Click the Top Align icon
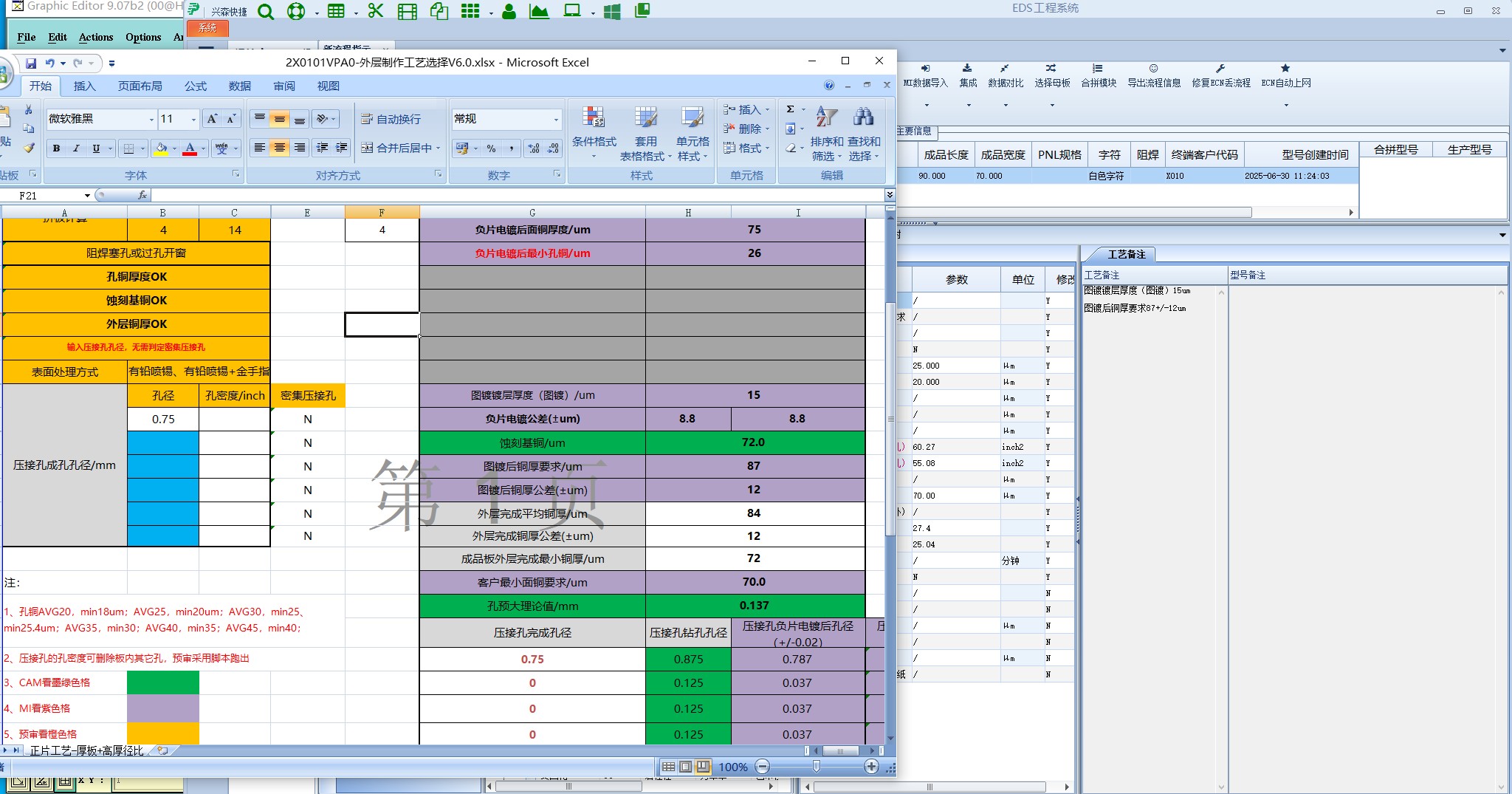 point(260,119)
